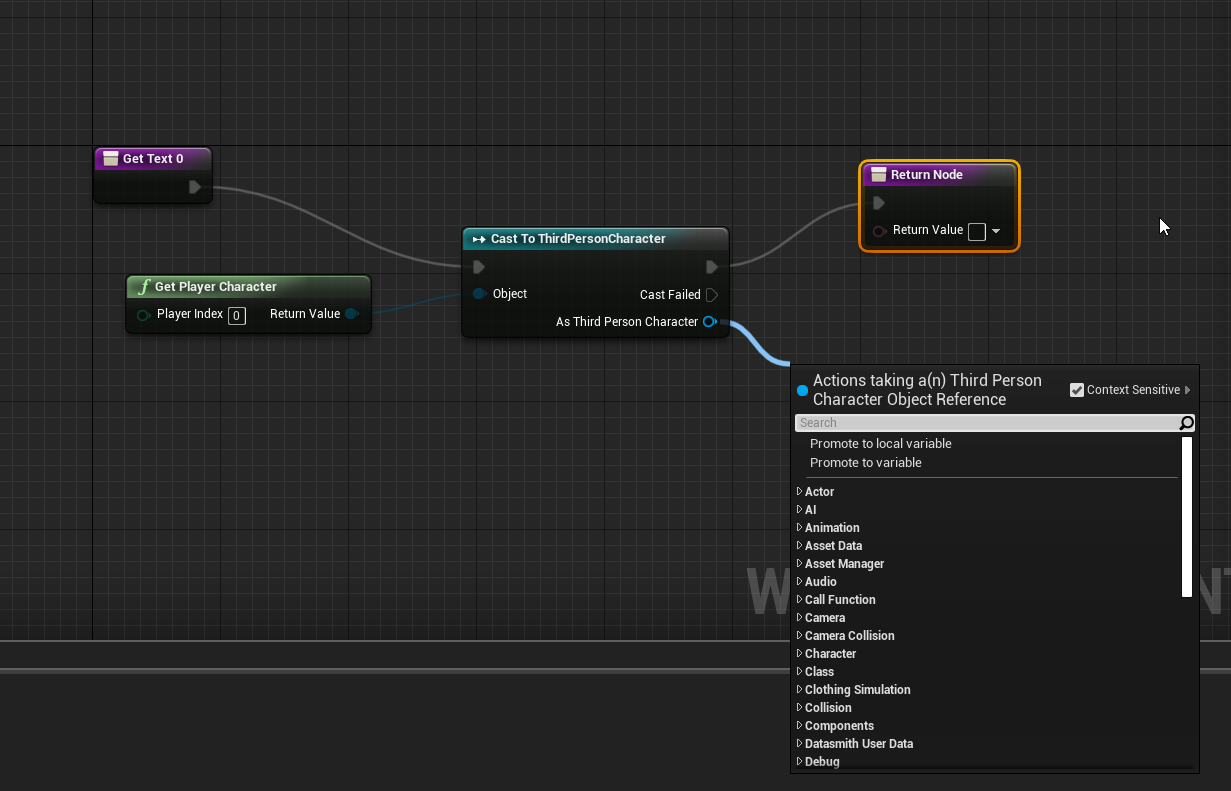Select the Cast To ThirdPersonCharacter node title

click(578, 239)
